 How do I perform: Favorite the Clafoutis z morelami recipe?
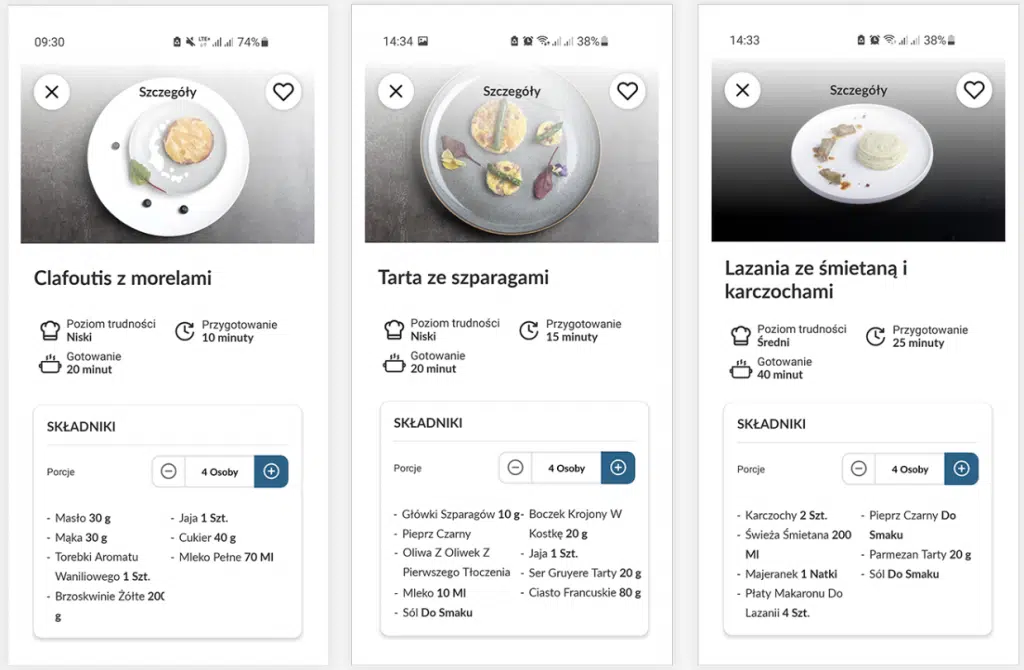[x=283, y=92]
